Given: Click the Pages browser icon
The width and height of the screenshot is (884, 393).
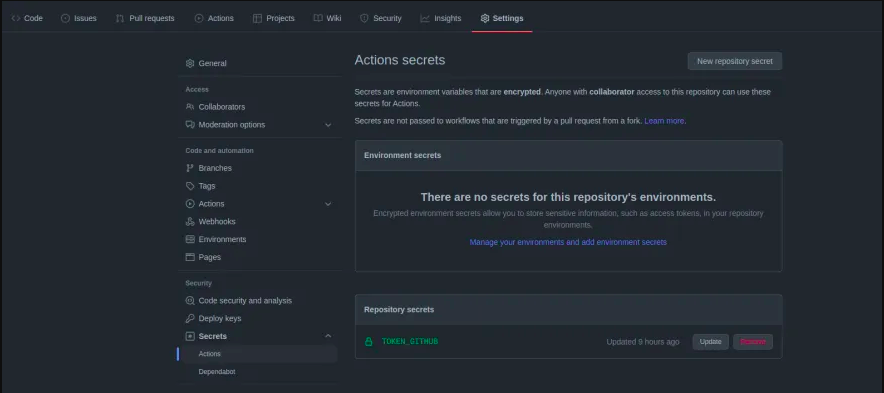Looking at the screenshot, I should pyautogui.click(x=190, y=257).
